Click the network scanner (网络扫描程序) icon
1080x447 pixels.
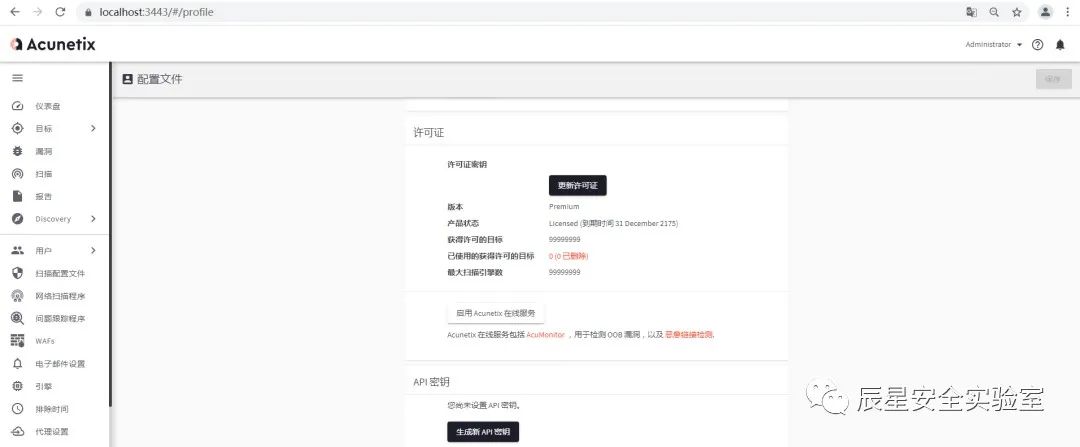coord(18,296)
